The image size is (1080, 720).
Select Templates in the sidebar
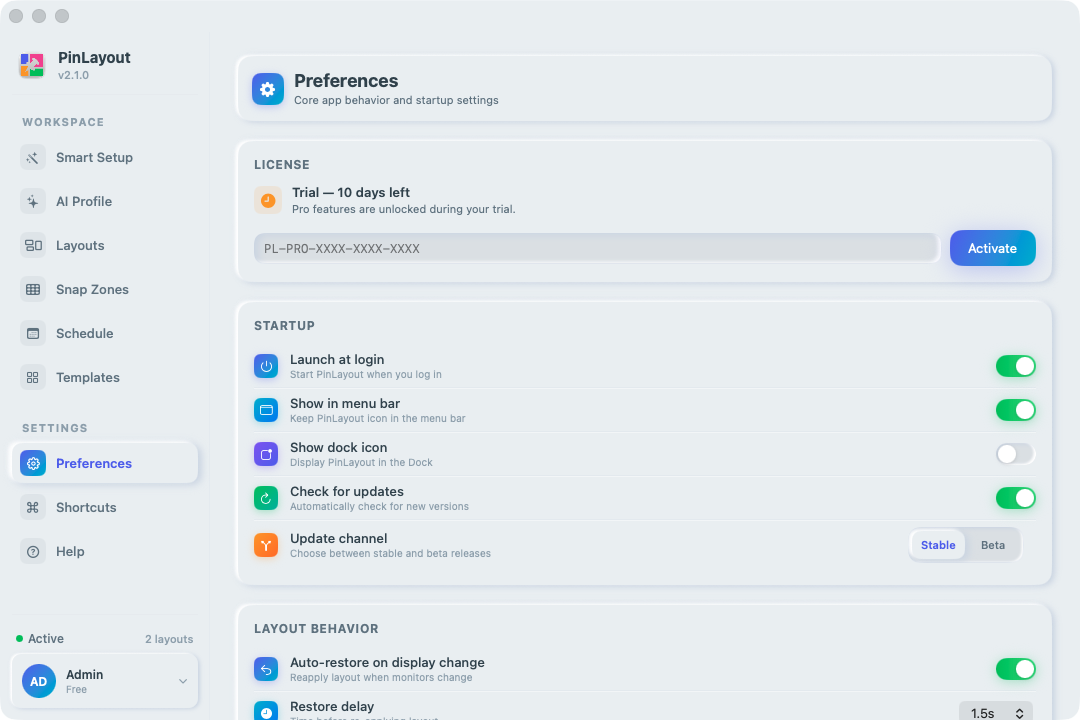coord(105,378)
